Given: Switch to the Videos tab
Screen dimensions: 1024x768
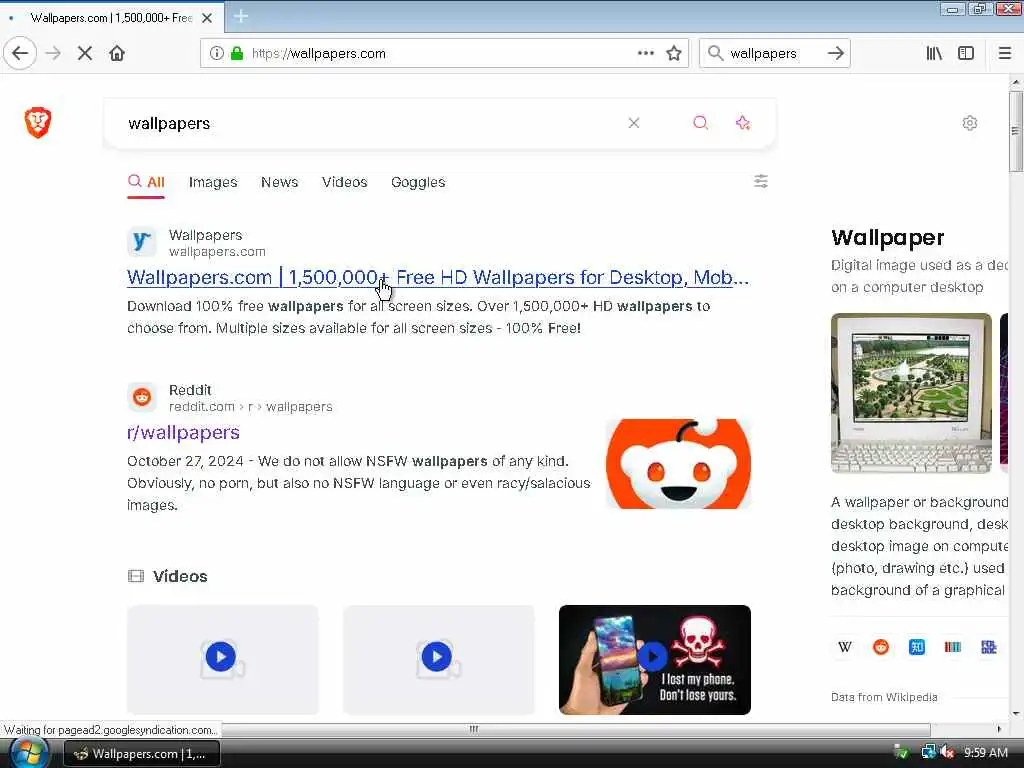Looking at the screenshot, I should [344, 182].
